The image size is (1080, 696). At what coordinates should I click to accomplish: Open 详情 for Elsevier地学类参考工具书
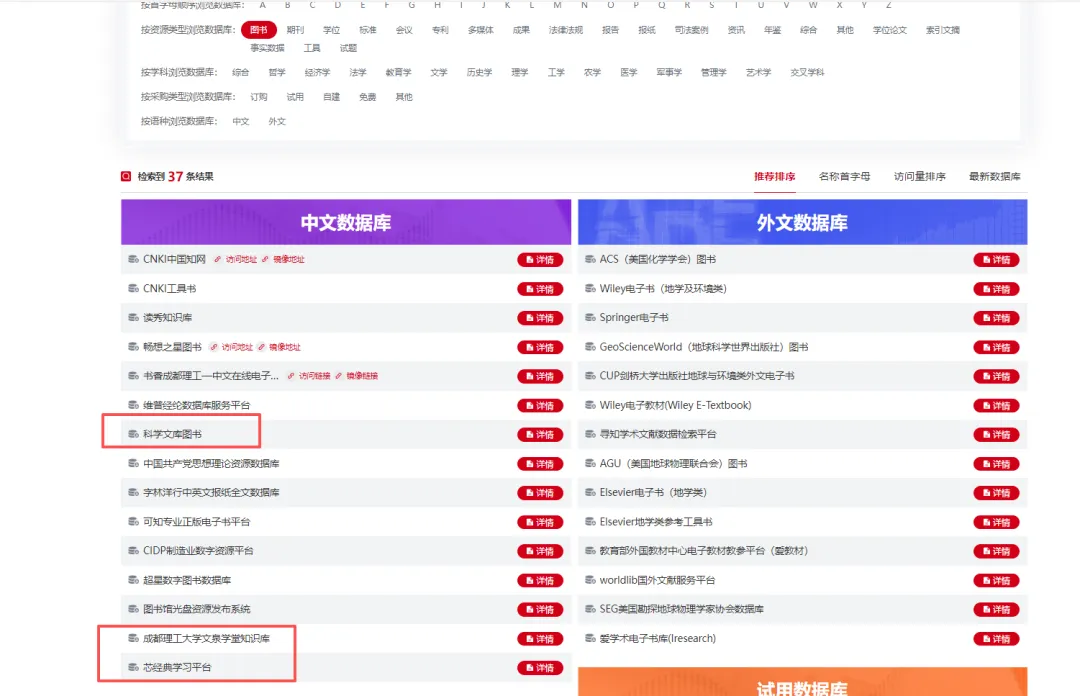[996, 522]
